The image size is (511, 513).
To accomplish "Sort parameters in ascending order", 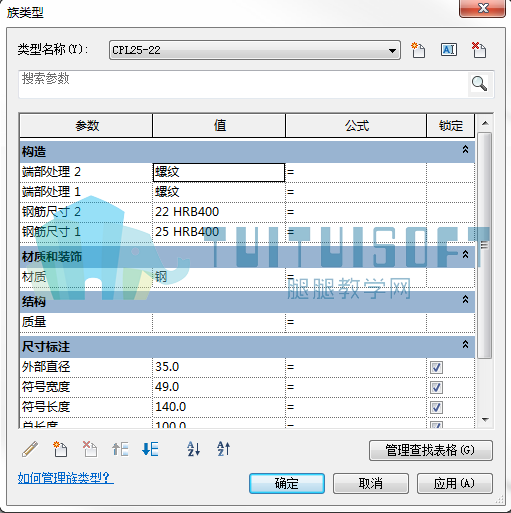I will [x=194, y=449].
